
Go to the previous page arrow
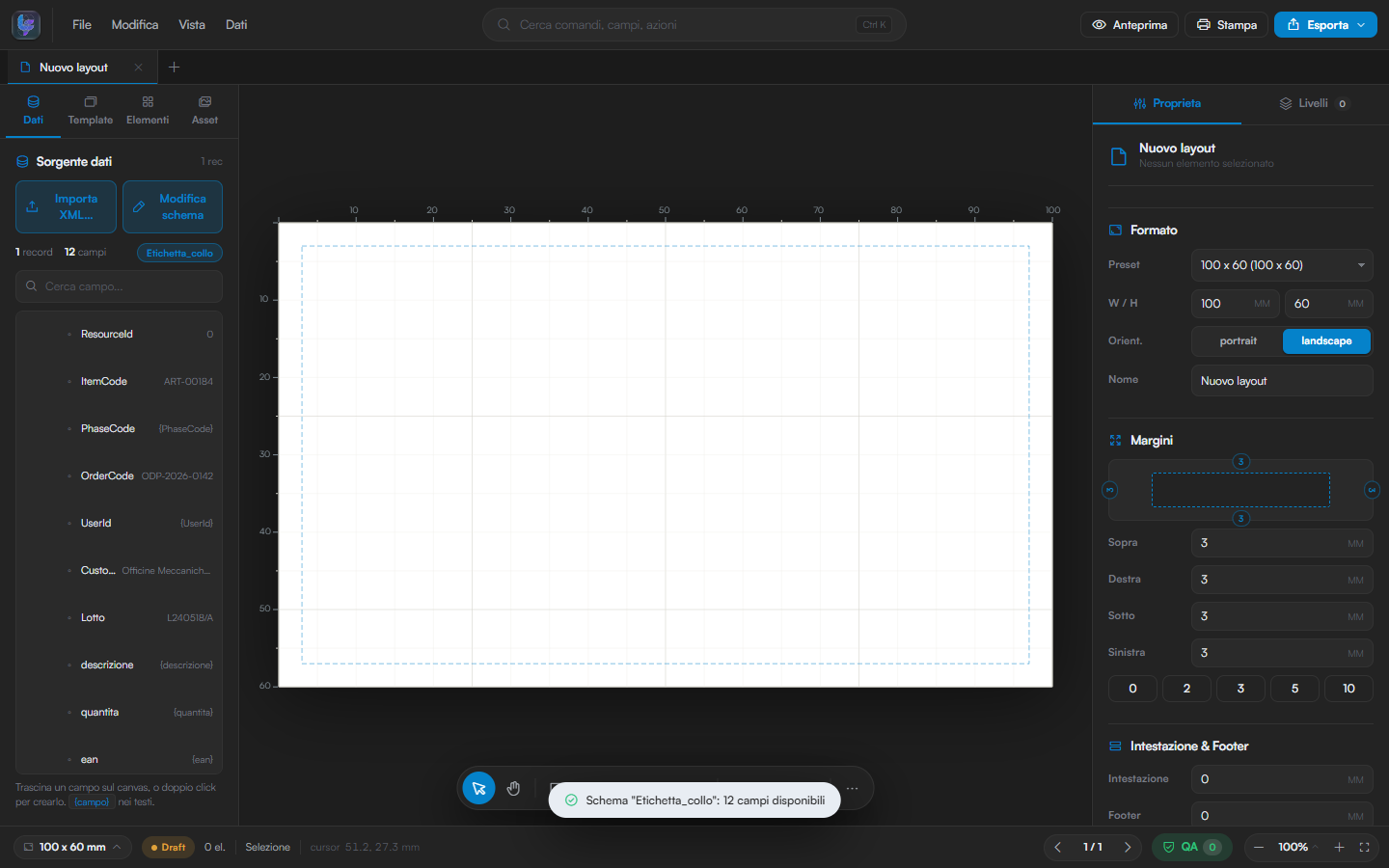pos(1058,847)
